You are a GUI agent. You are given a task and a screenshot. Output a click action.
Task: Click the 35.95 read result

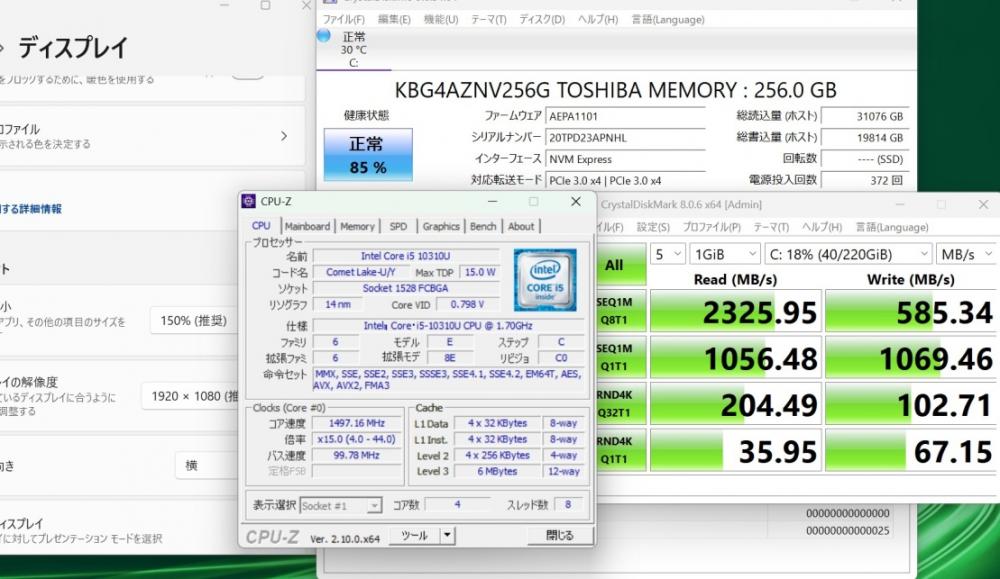pyautogui.click(x=735, y=451)
